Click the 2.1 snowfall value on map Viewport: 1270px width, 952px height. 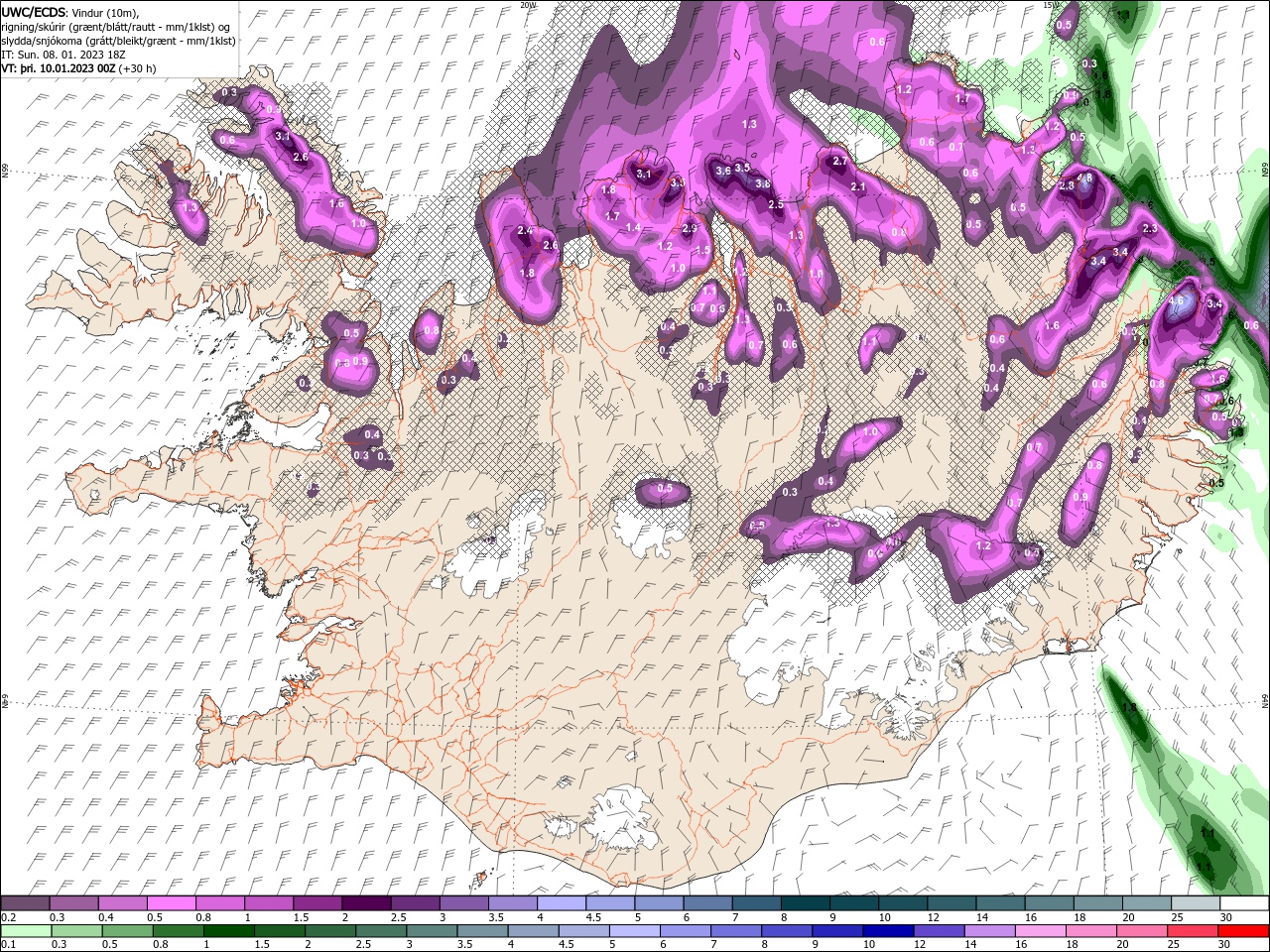pyautogui.click(x=858, y=186)
